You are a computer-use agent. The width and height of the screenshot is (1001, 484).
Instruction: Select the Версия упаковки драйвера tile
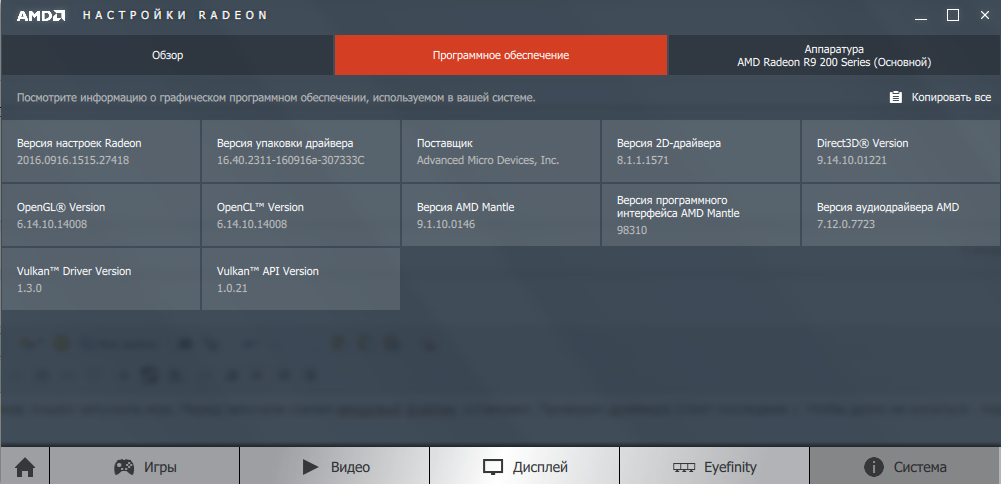[x=301, y=151]
